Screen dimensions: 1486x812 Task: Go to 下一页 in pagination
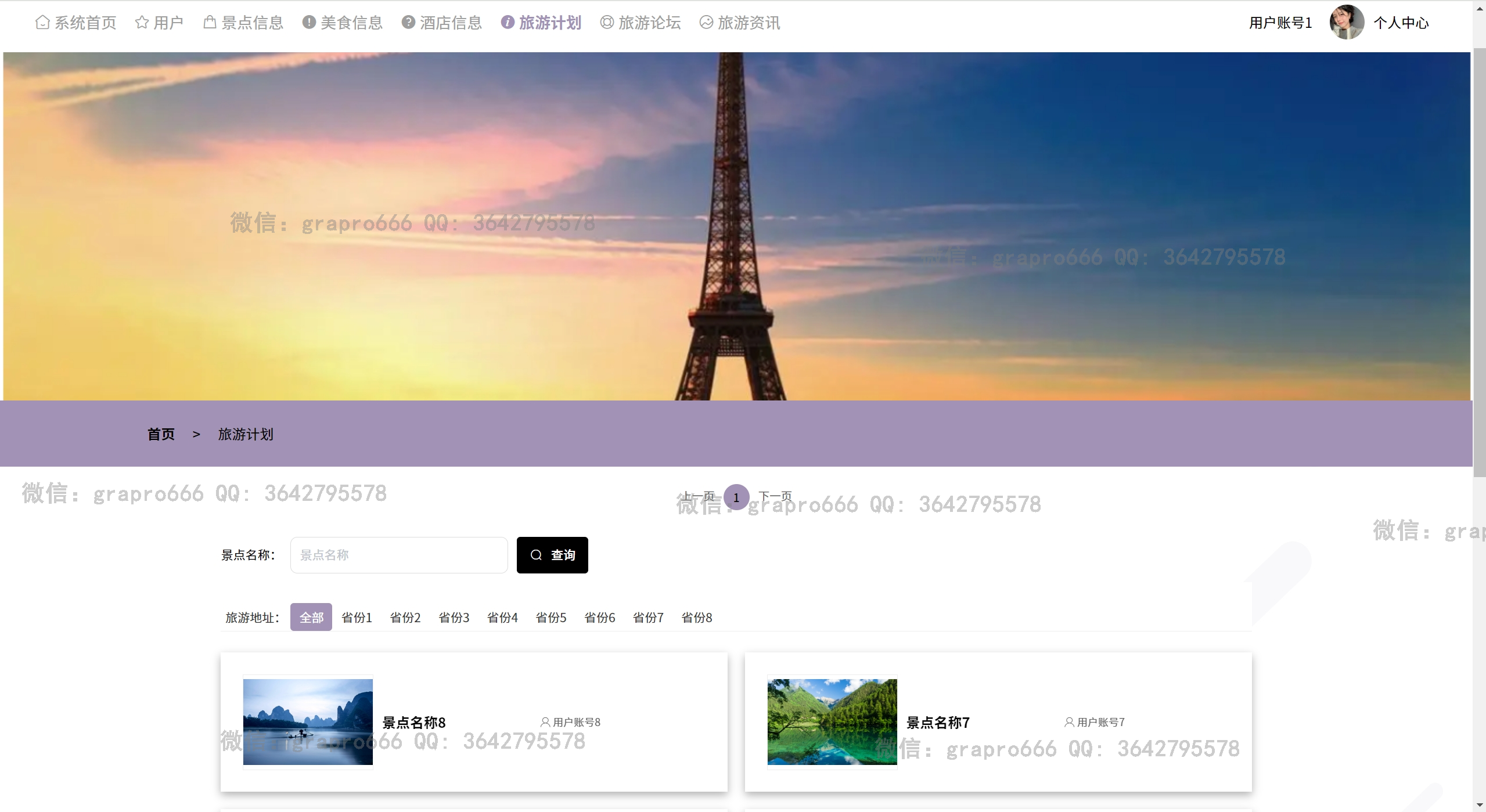pos(775,496)
